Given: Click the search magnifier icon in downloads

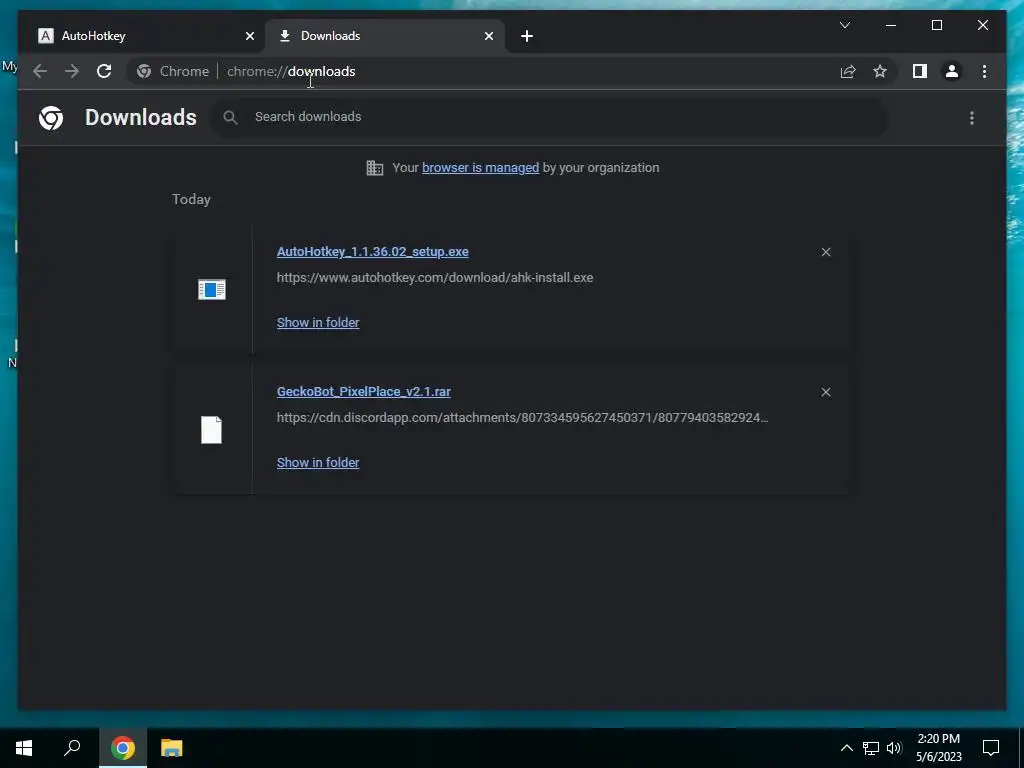Looking at the screenshot, I should 230,117.
